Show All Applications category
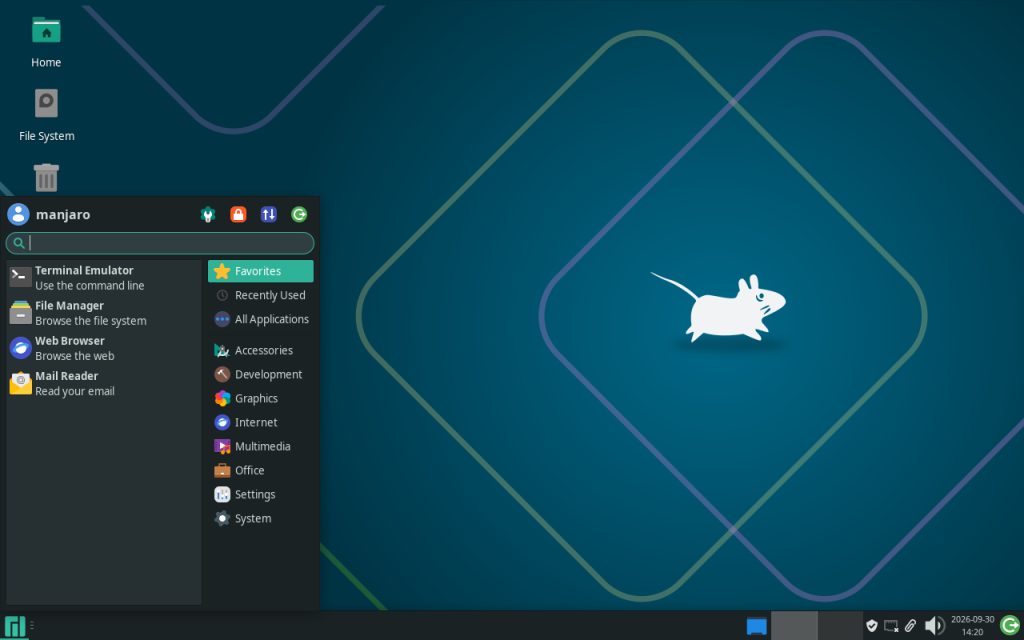 coord(261,319)
